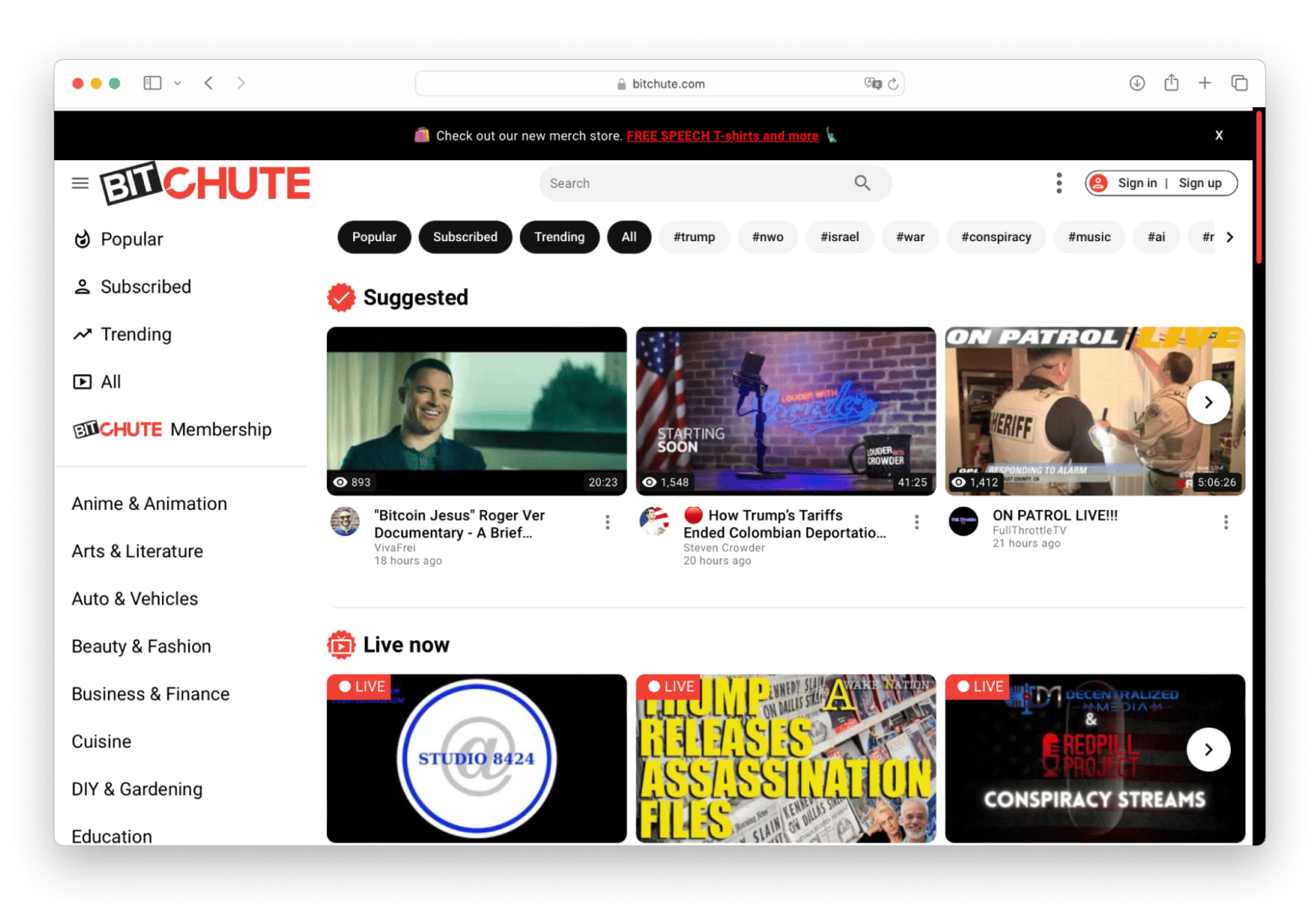
Task: Click the Subscribed person icon in the sidebar
Action: [x=82, y=287]
